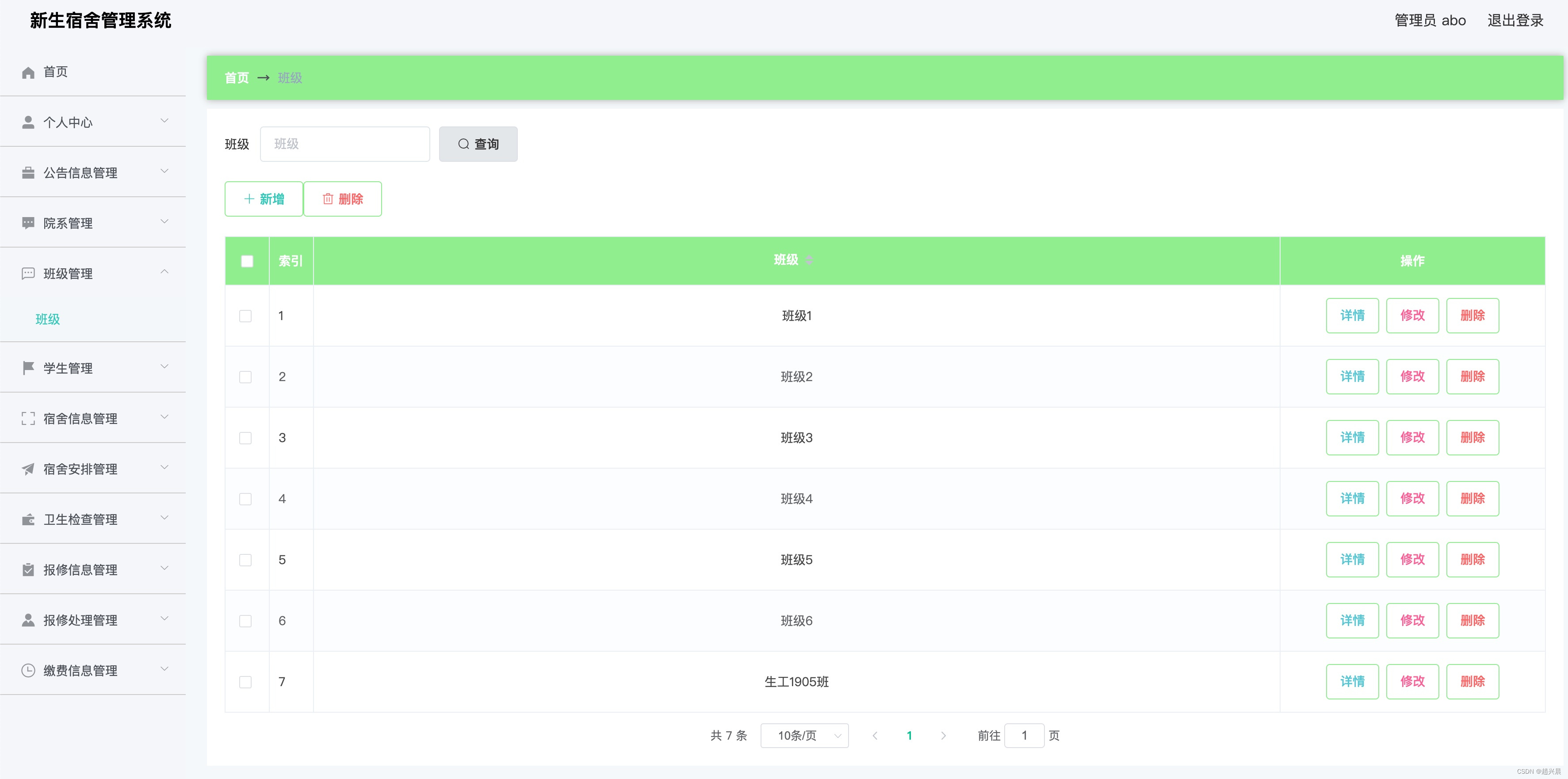This screenshot has width=1568, height=779.
Task: Open 详情 for row 班级1
Action: pyautogui.click(x=1352, y=316)
